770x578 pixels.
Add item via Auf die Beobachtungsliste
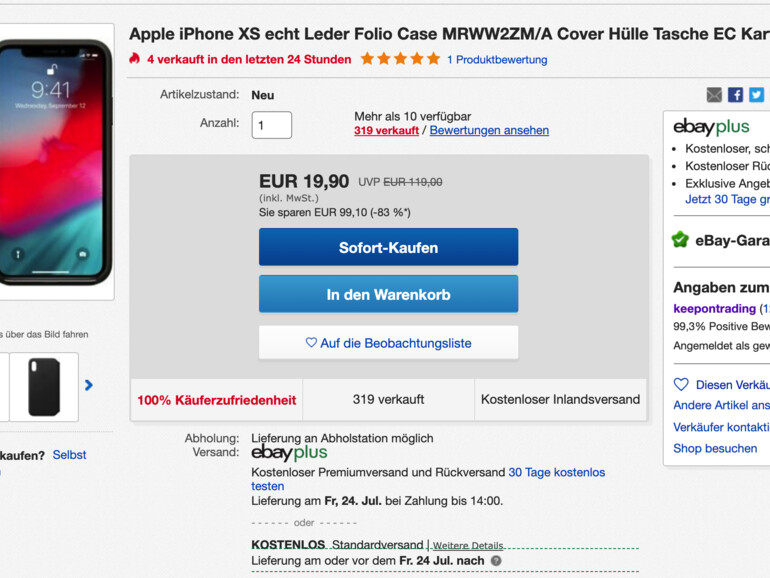(x=388, y=343)
